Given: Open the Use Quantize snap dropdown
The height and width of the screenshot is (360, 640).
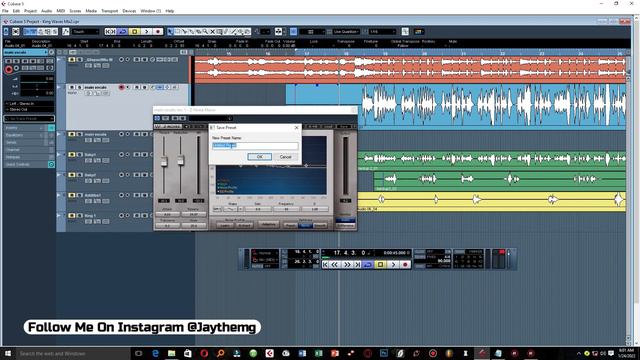Looking at the screenshot, I should [346, 31].
